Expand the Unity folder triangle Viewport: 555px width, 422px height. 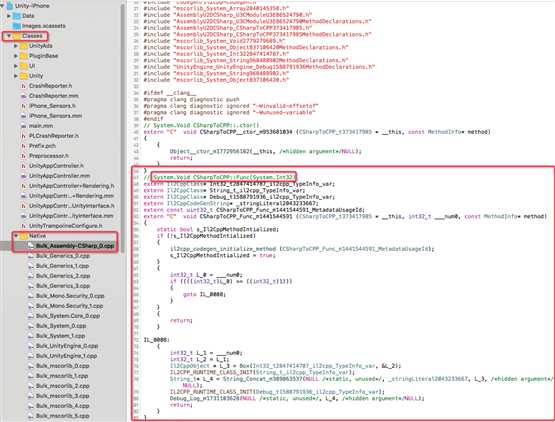pos(16,75)
